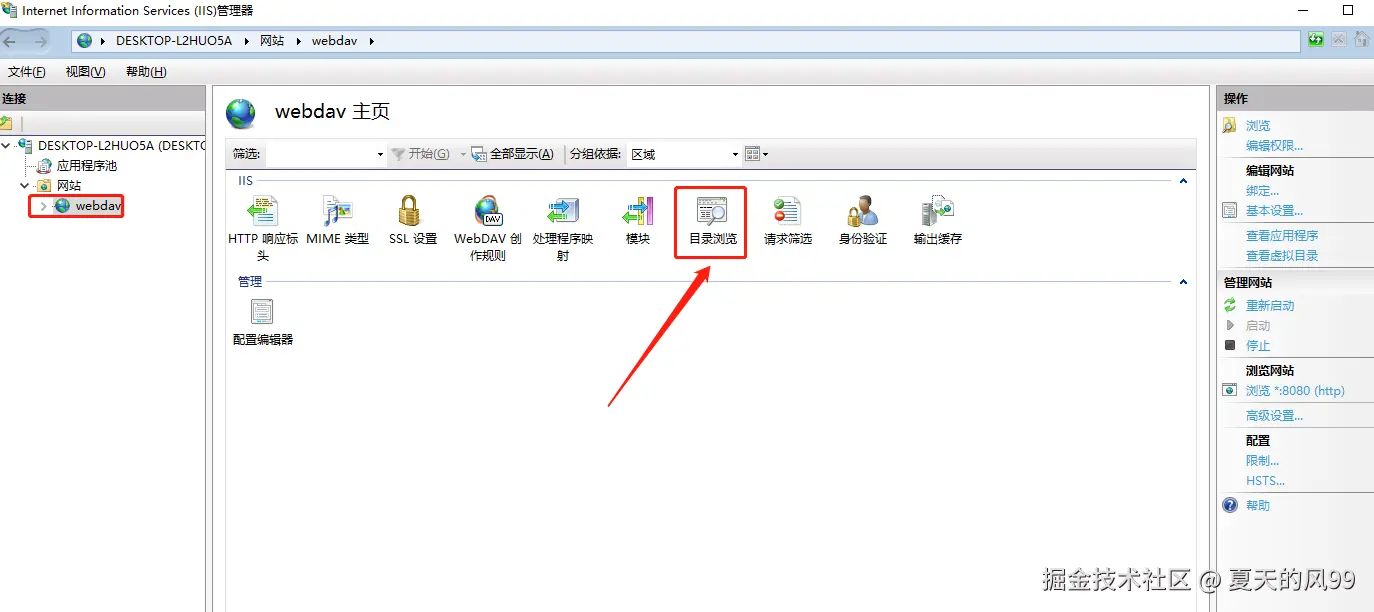Screen dimensions: 1374x612
Task: Open the SSL 设置 lock icon
Action: click(413, 221)
